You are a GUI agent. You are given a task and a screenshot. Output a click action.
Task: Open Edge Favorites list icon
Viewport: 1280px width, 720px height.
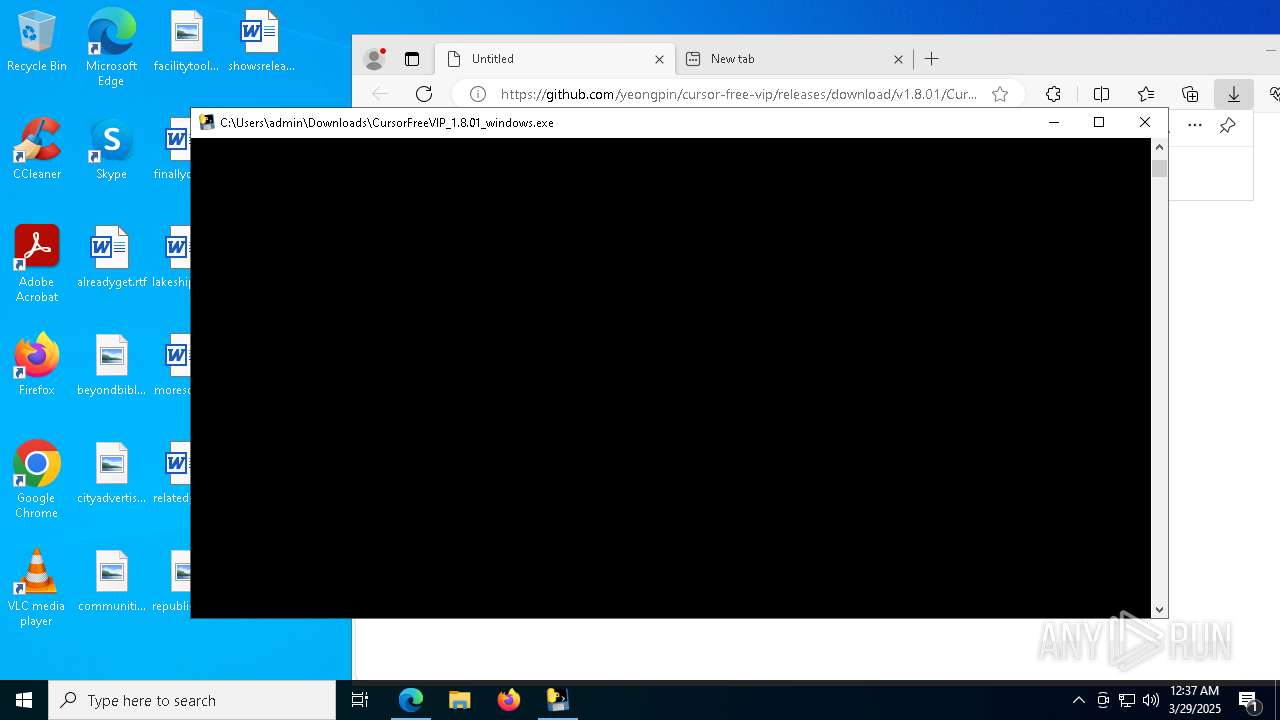1146,94
